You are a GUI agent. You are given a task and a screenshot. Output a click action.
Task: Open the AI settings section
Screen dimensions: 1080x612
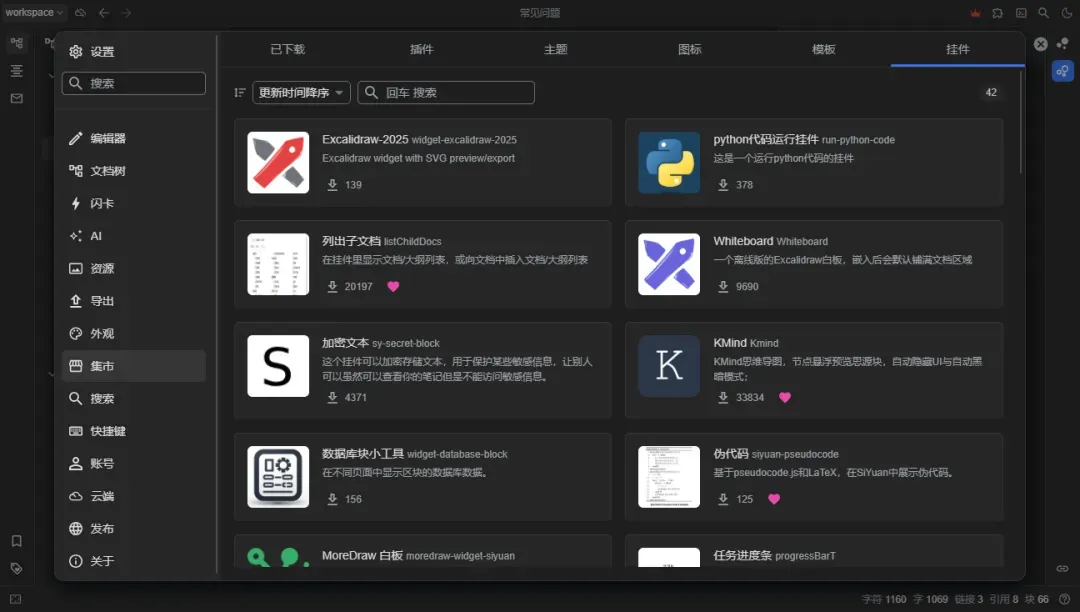coord(134,236)
